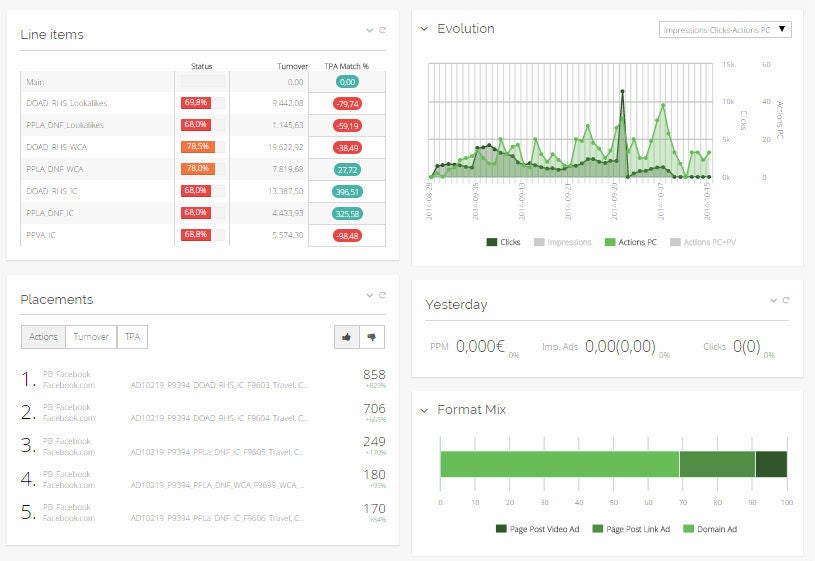Click thumbs down in Placements
Image resolution: width=815 pixels, height=561 pixels.
click(x=372, y=337)
